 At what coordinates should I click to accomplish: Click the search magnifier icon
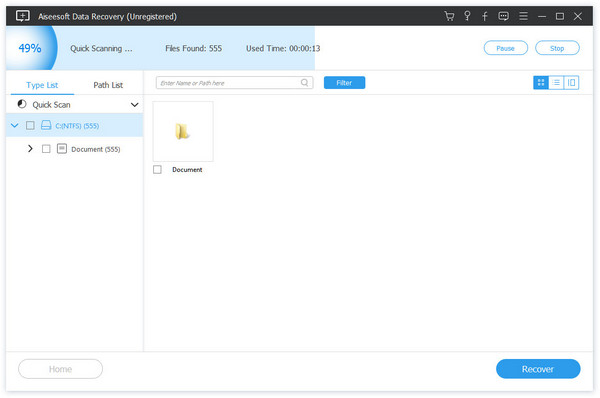click(x=305, y=83)
